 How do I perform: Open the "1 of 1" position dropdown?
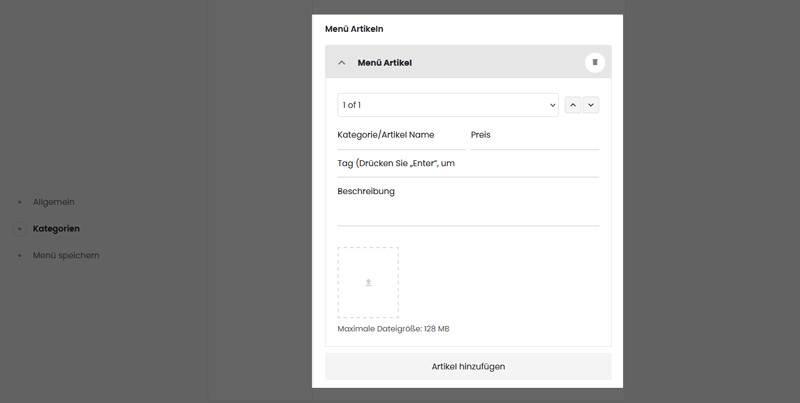click(x=448, y=105)
